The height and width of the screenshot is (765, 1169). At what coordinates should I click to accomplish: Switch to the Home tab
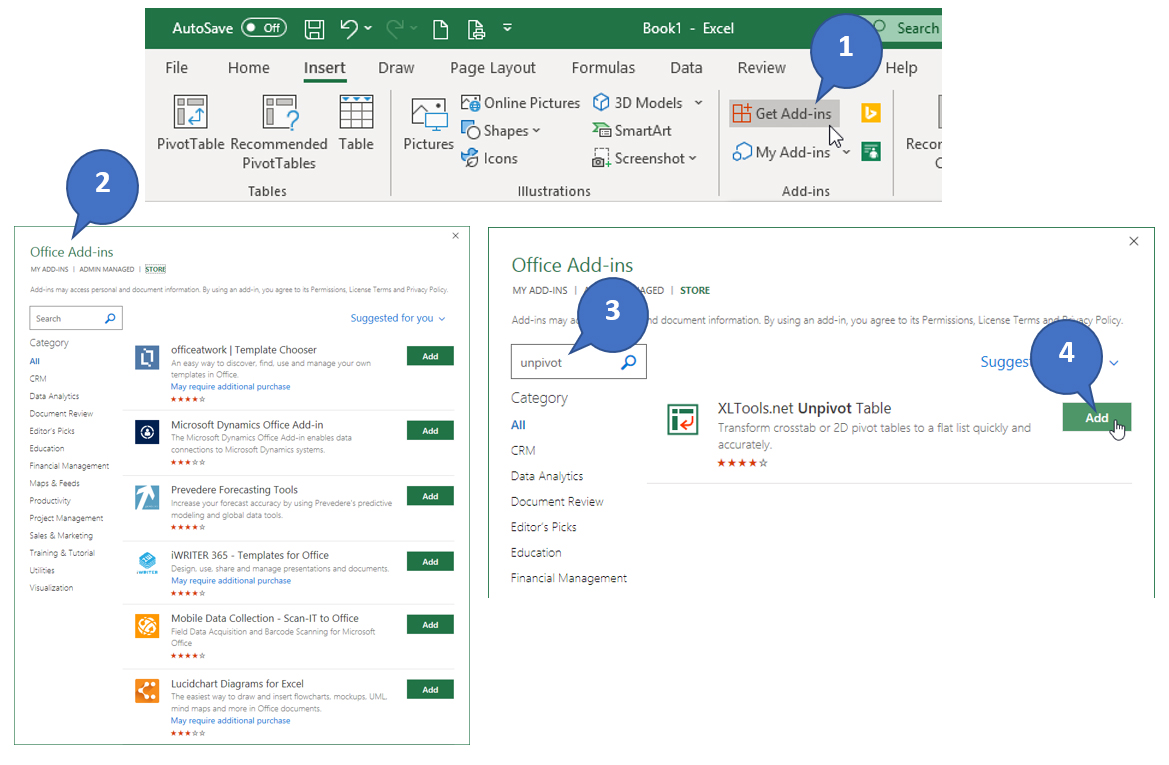pyautogui.click(x=248, y=68)
